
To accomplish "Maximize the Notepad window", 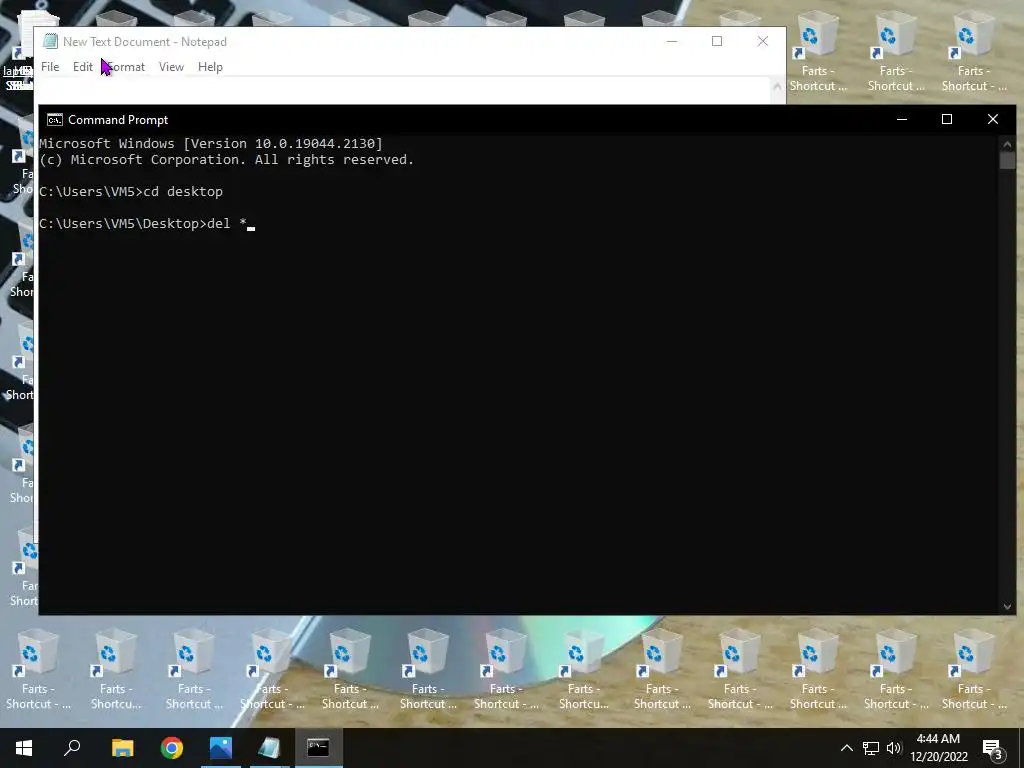I will coord(717,41).
